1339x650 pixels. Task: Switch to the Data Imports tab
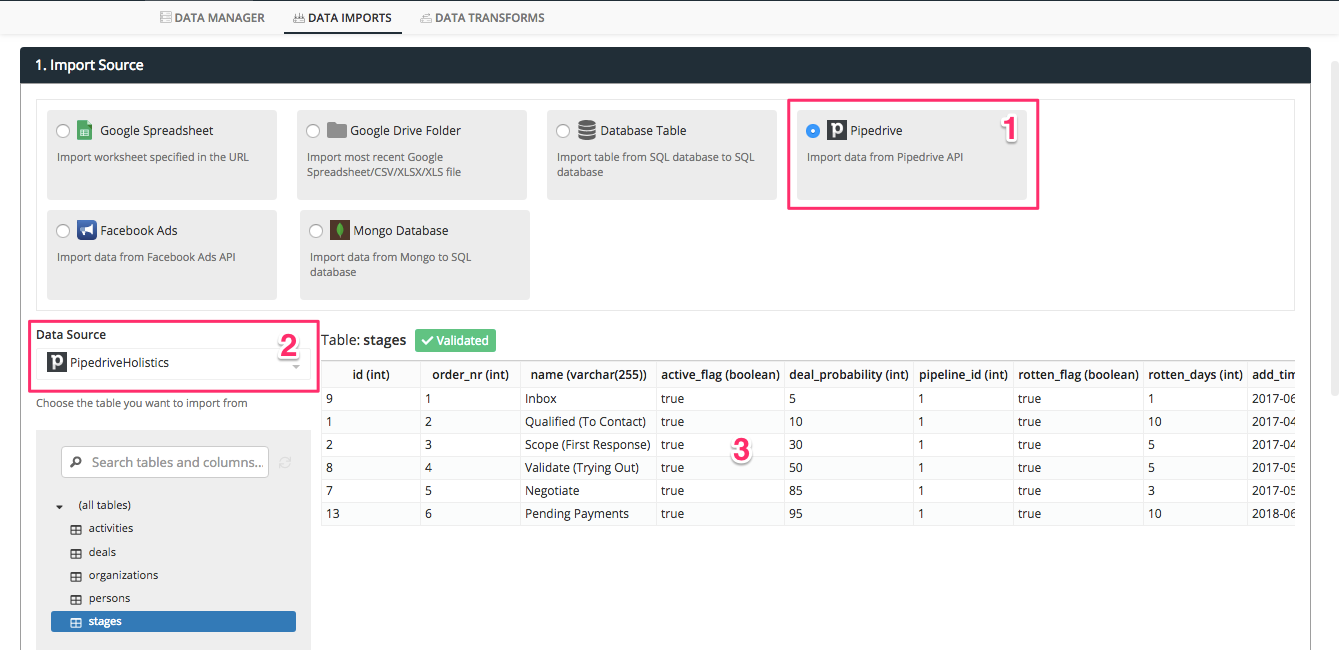[342, 18]
